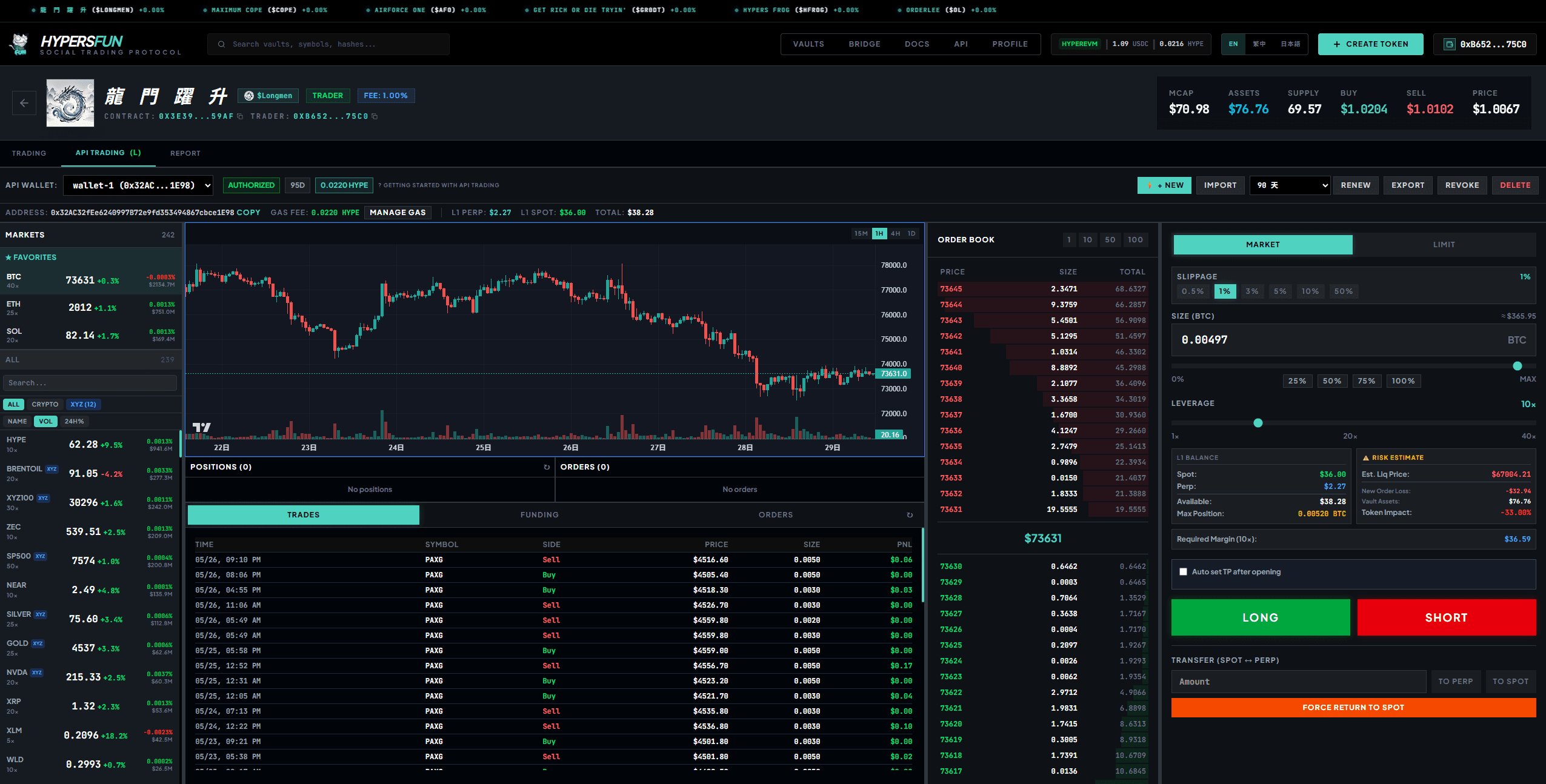Toggle Auto set TP after opening
Screen dimensions: 1546x784
tap(1183, 572)
